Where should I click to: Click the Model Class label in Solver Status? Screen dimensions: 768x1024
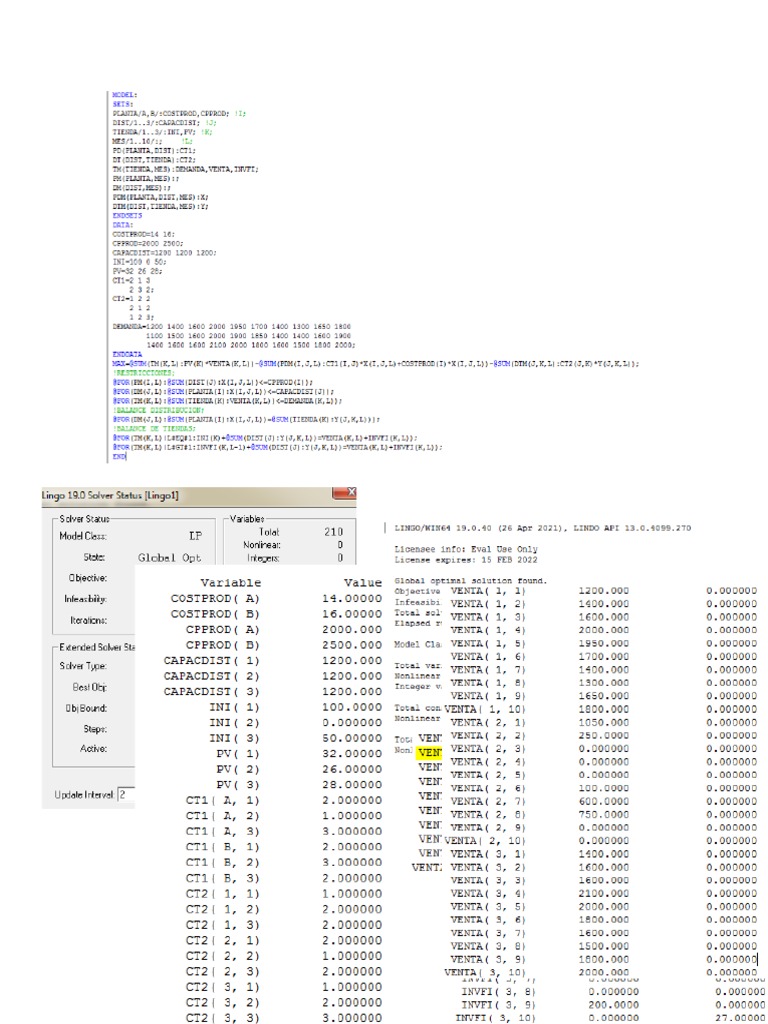click(82, 536)
